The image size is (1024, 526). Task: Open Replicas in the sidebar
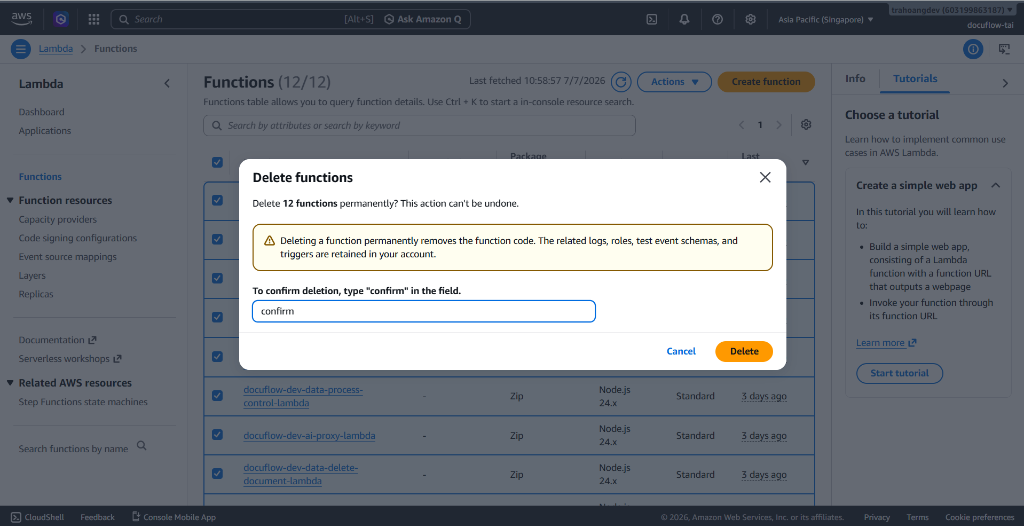point(36,294)
